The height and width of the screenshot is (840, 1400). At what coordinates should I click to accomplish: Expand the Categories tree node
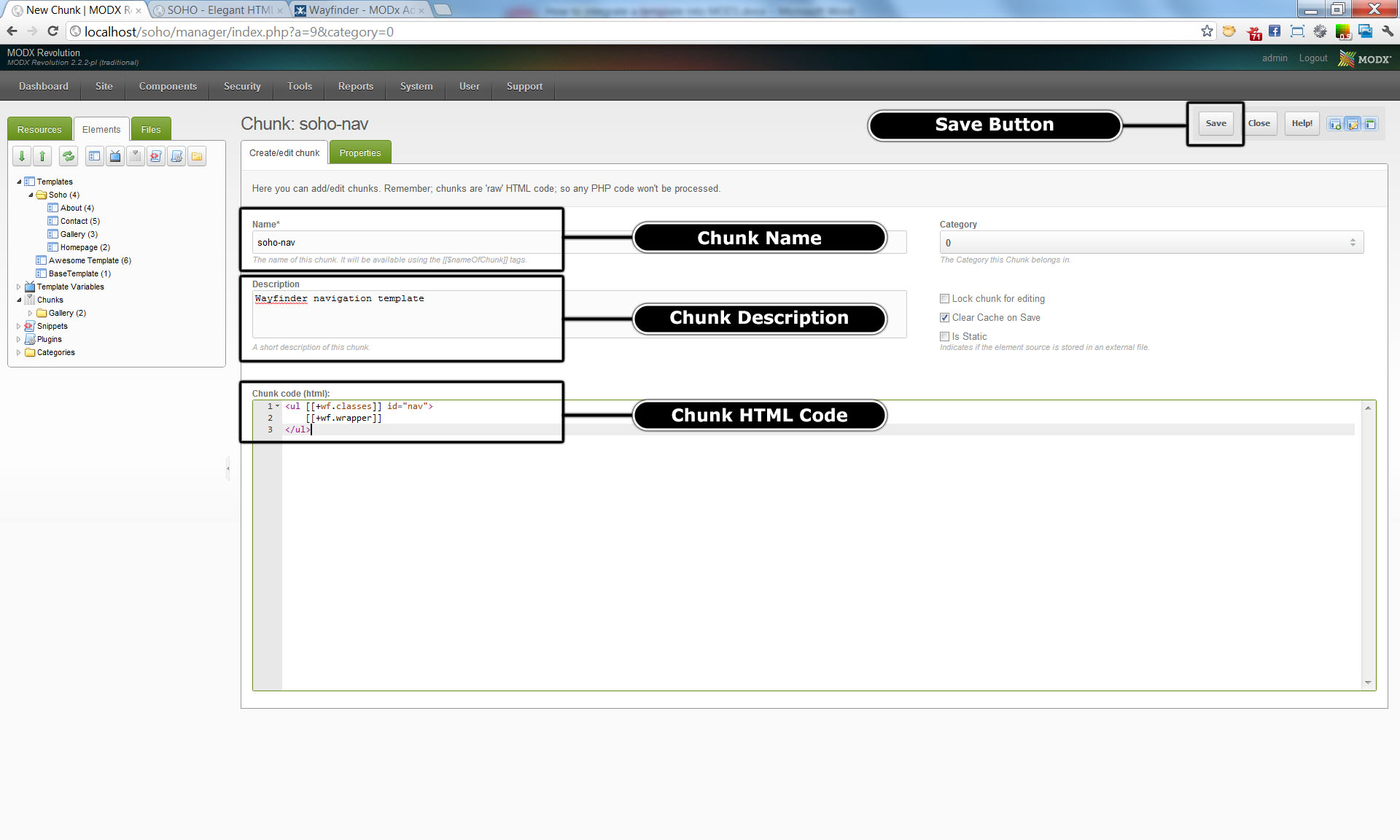pyautogui.click(x=19, y=352)
